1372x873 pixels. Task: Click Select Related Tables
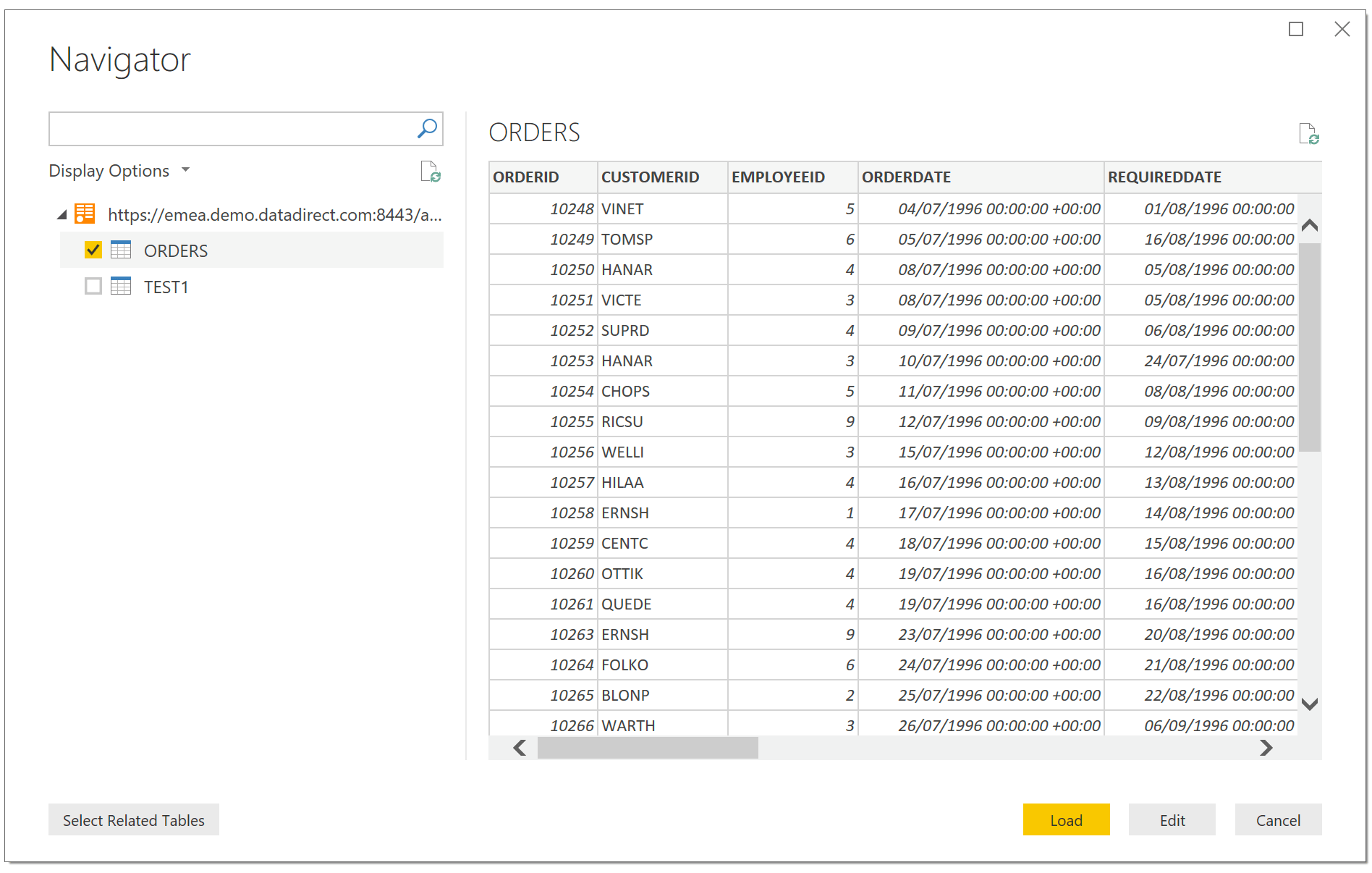[133, 819]
